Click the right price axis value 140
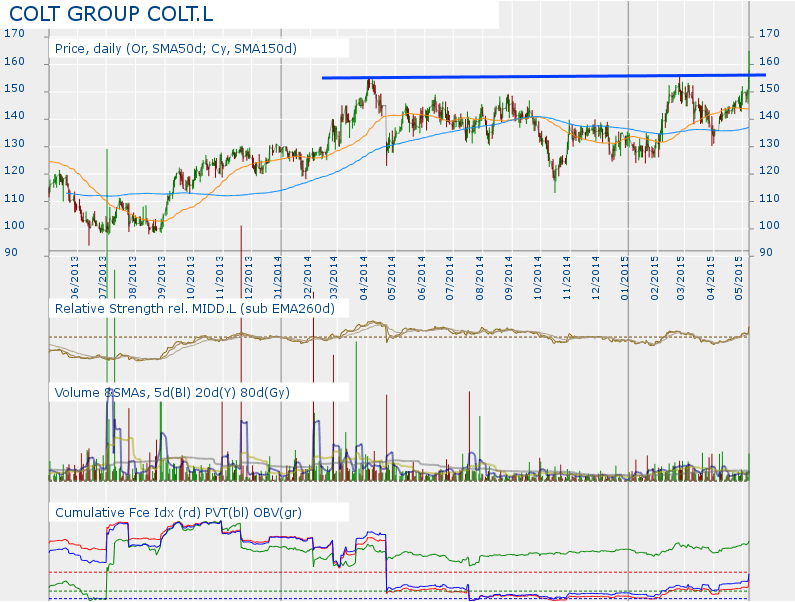 pyautogui.click(x=769, y=116)
